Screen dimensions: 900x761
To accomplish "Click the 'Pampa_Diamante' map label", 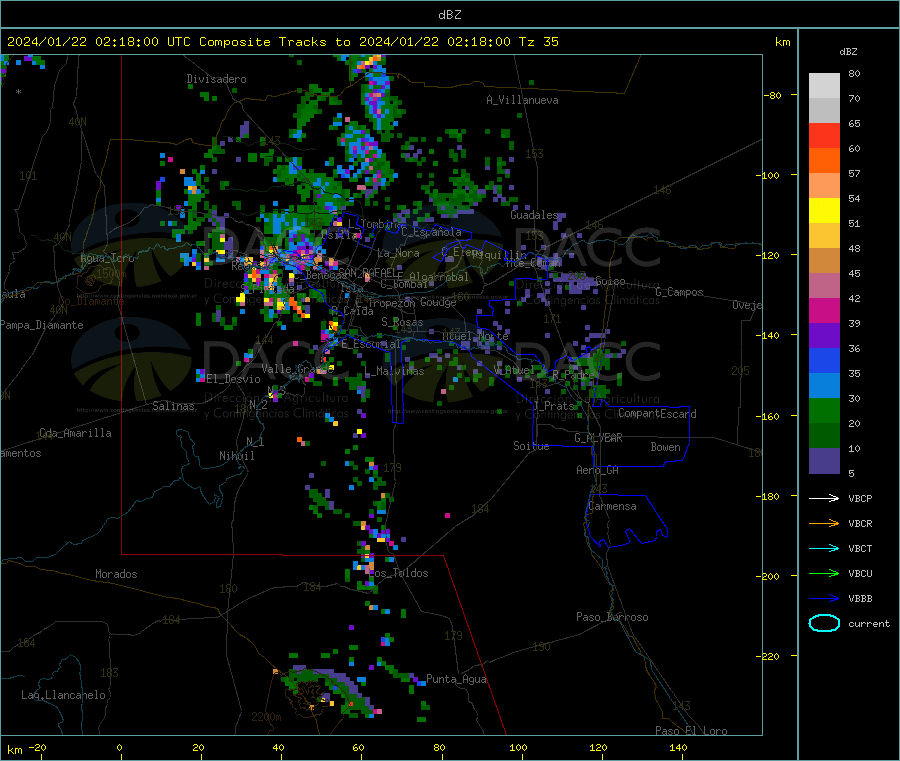I will point(41,325).
